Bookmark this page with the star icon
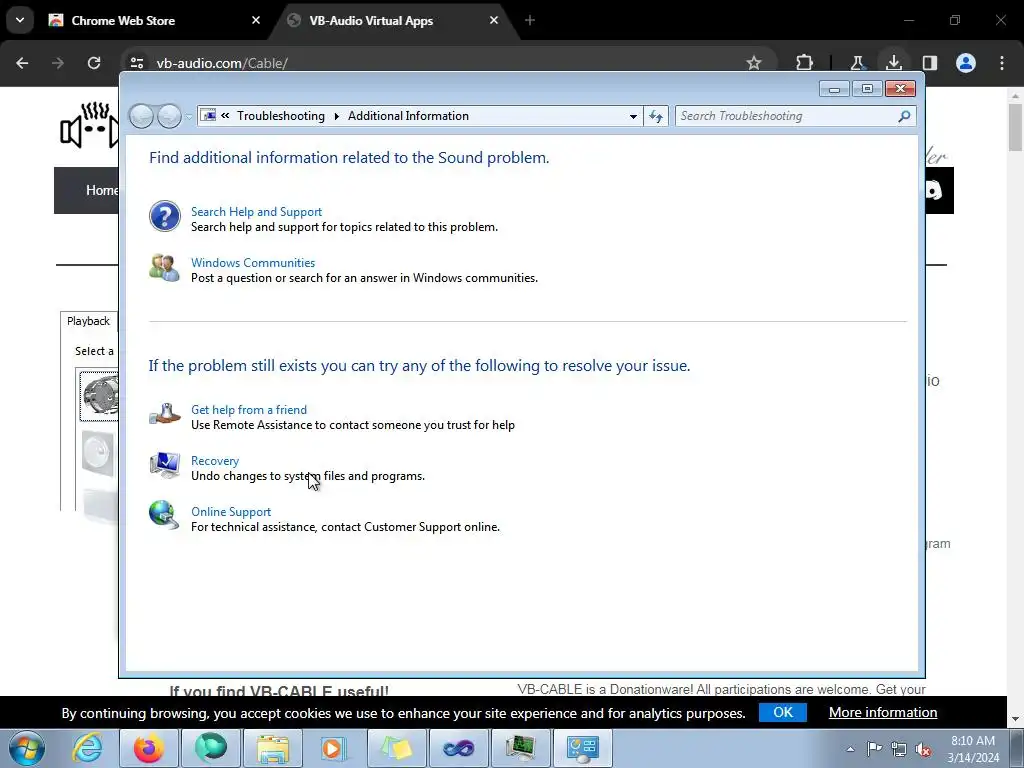The width and height of the screenshot is (1024, 768). point(754,63)
